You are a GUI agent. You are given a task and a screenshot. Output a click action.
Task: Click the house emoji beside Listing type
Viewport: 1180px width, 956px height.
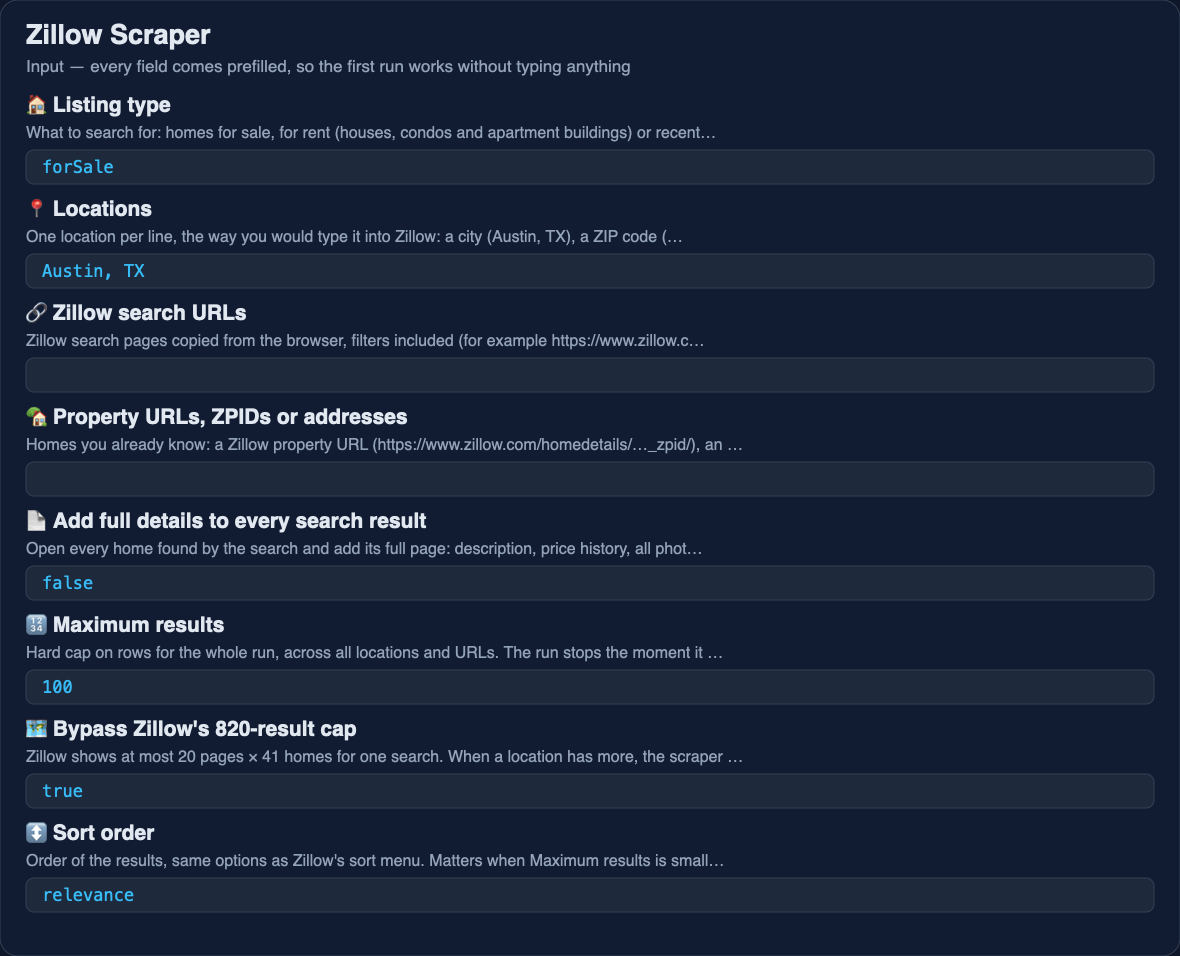point(36,105)
